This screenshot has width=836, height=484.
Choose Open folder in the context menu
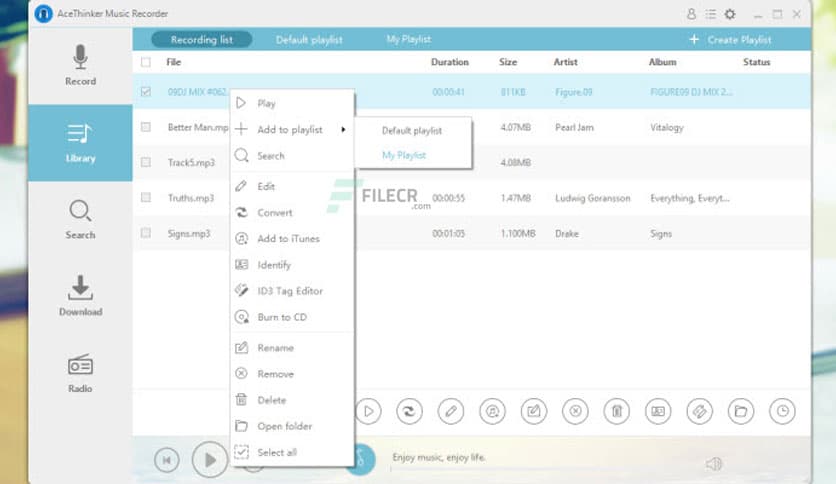pyautogui.click(x=292, y=426)
